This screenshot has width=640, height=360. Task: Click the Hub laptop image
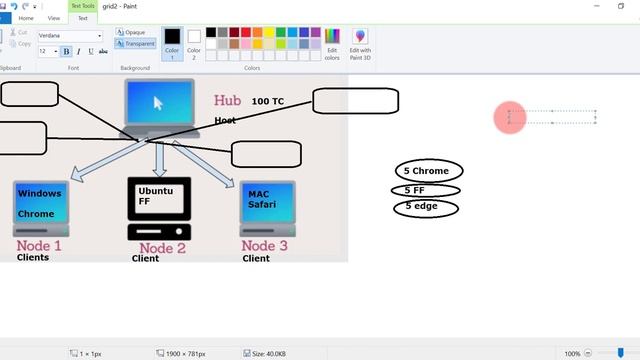pyautogui.click(x=160, y=109)
